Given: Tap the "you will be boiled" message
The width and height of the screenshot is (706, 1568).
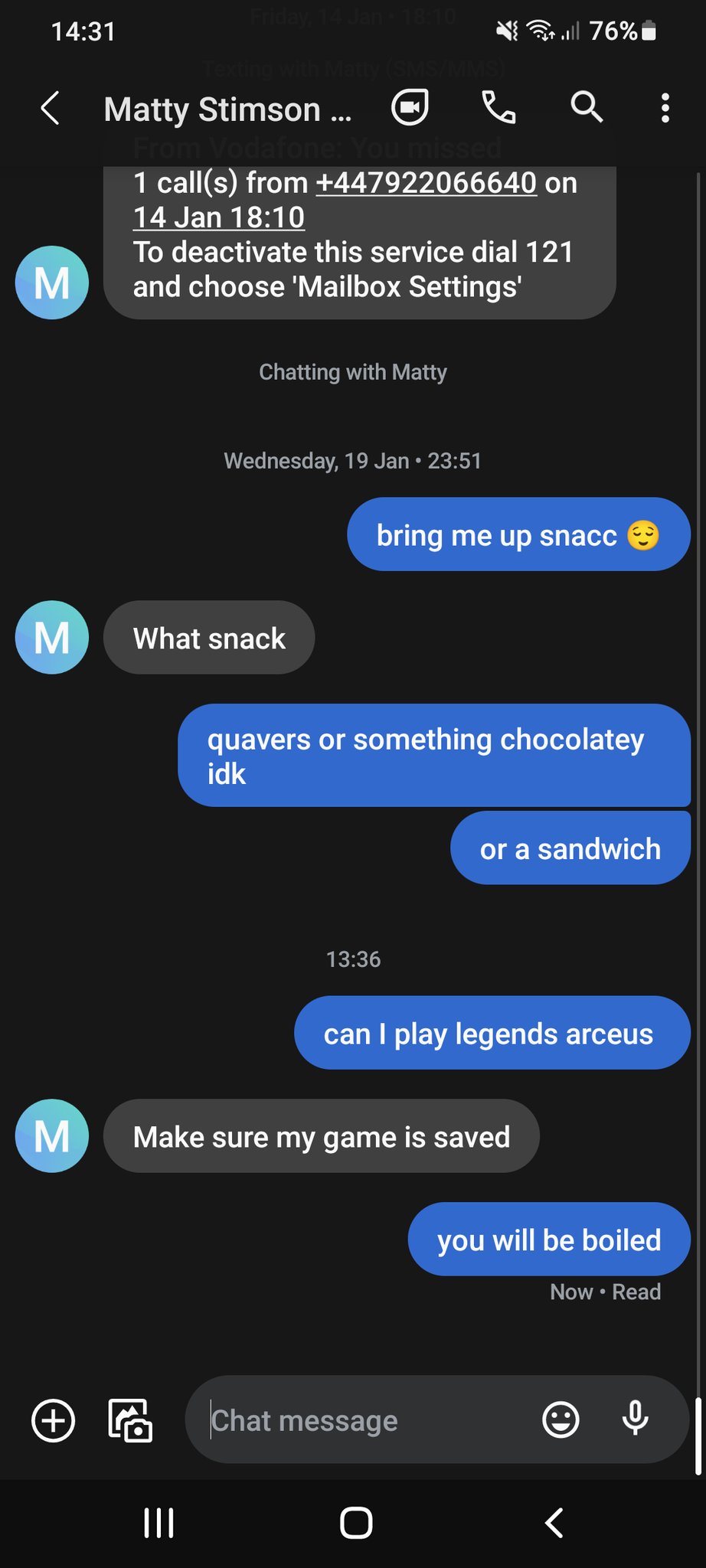Looking at the screenshot, I should pos(548,1240).
